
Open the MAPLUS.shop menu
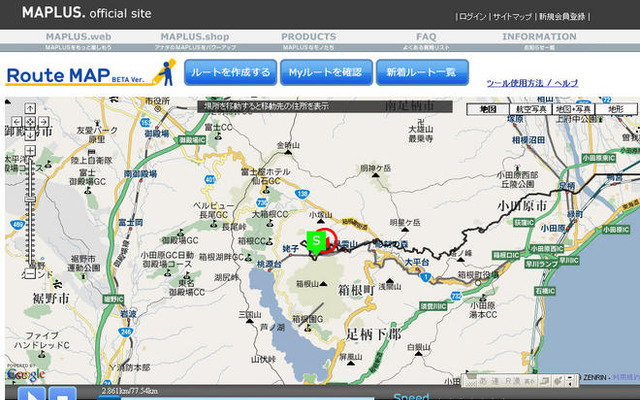195,37
